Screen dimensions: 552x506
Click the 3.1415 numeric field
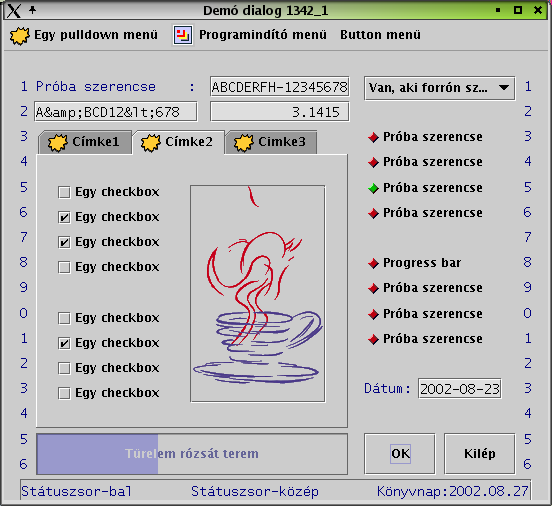[x=280, y=112]
